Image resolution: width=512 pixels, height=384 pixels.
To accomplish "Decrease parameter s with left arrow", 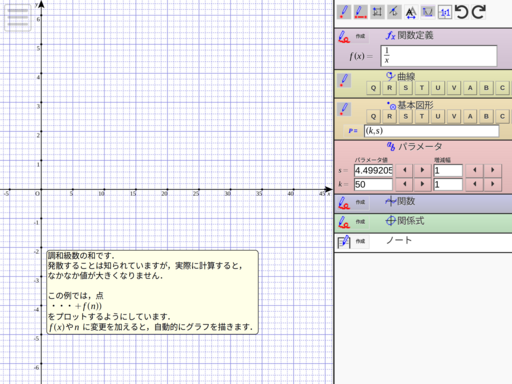I will pyautogui.click(x=405, y=170).
